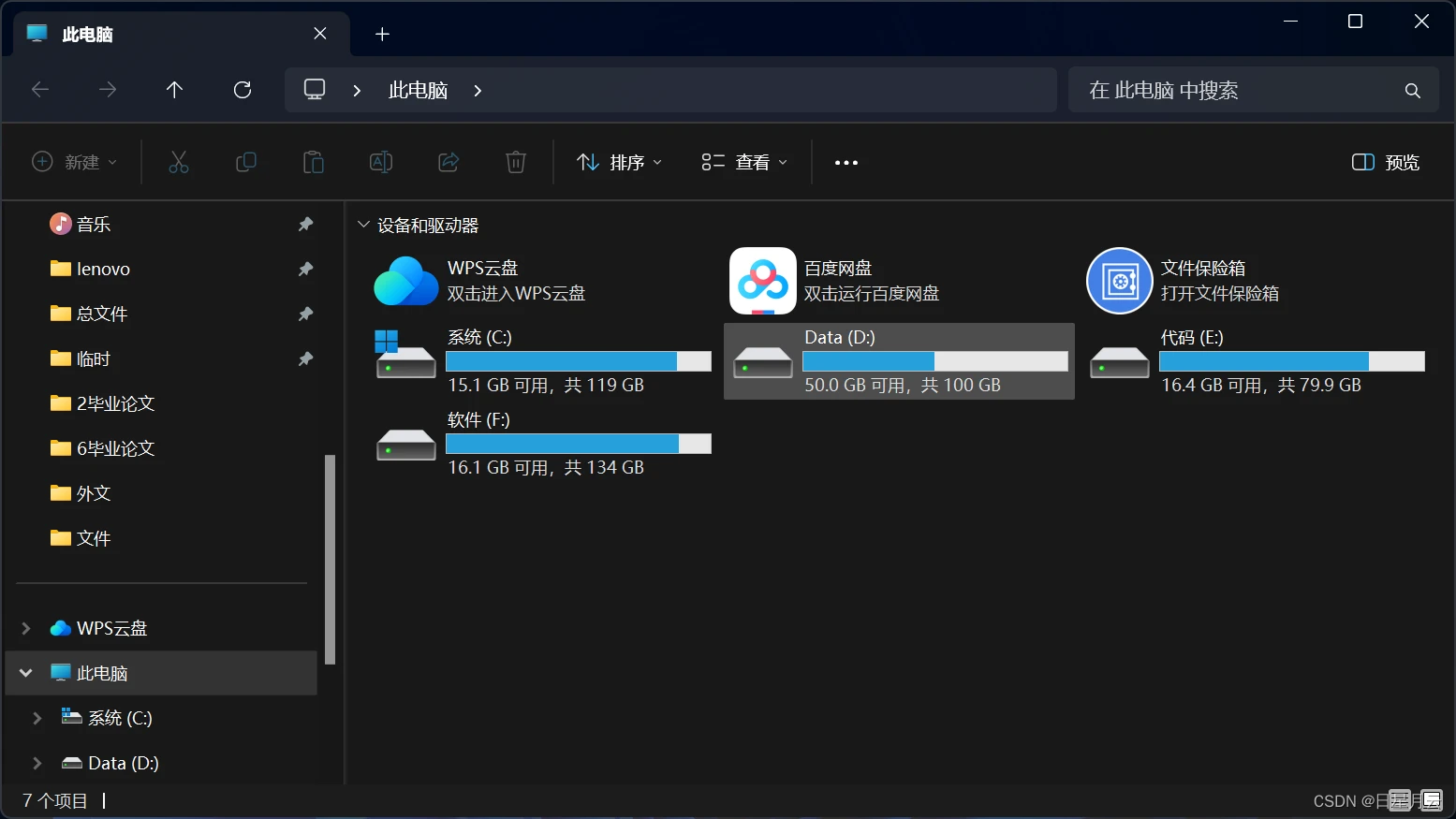Viewport: 1456px width, 819px height.
Task: Collapse the 设备和驱动器 group
Action: pyautogui.click(x=363, y=225)
